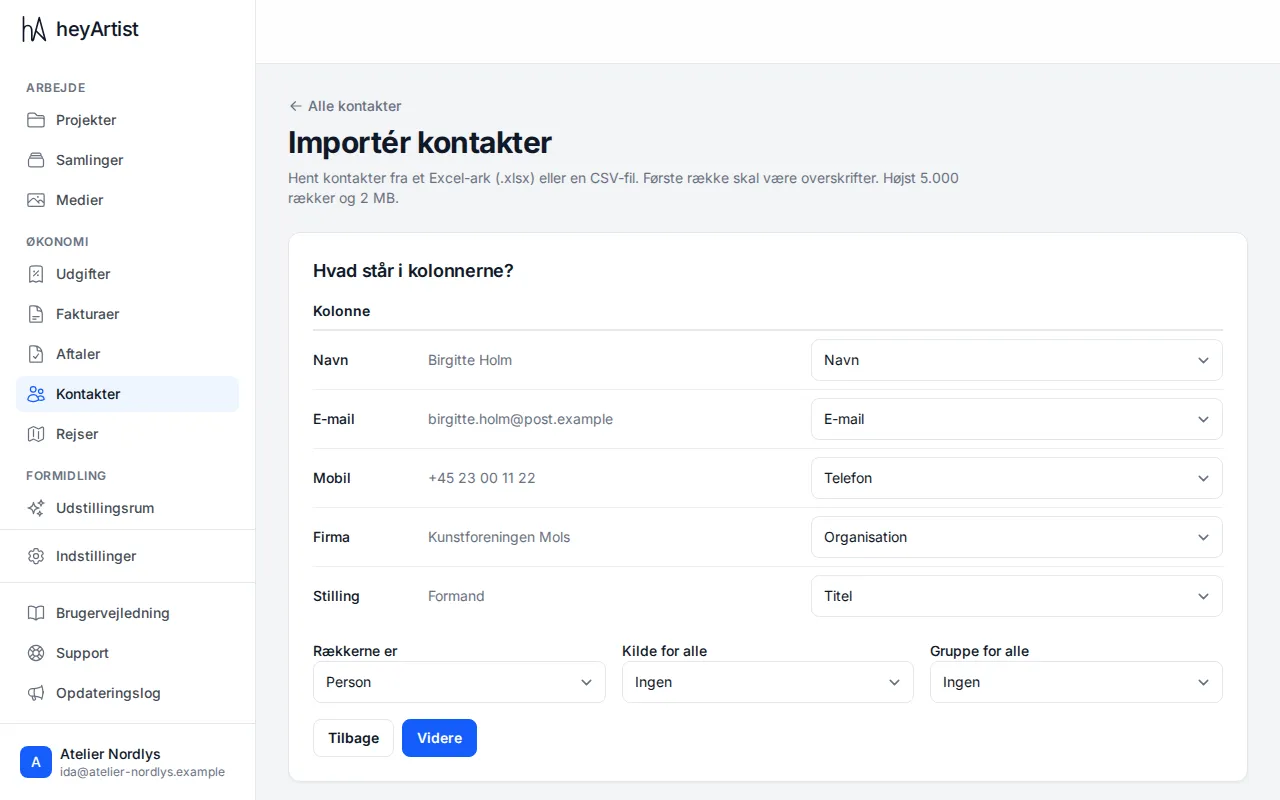Open the Gruppe for alle dropdown
The width and height of the screenshot is (1280, 800).
1076,682
